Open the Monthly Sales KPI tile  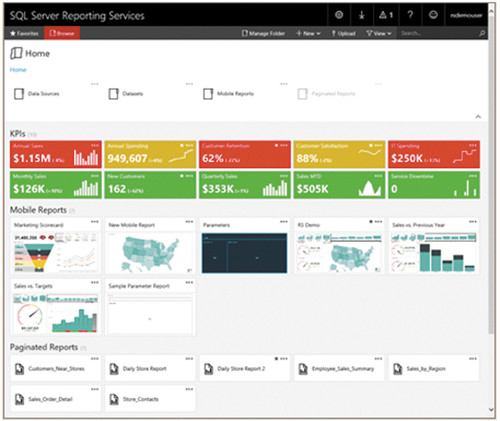(56, 185)
